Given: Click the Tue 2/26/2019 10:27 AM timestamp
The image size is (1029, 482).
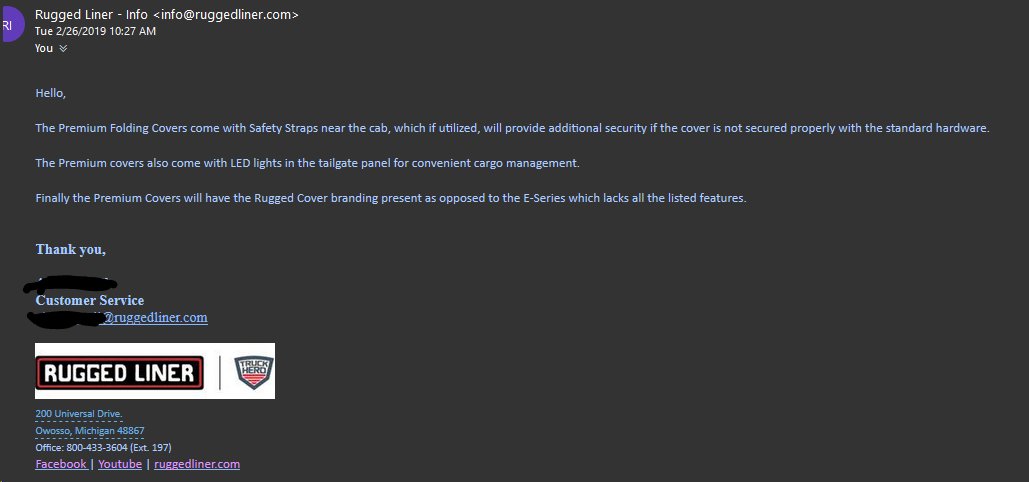Looking at the screenshot, I should tap(95, 31).
